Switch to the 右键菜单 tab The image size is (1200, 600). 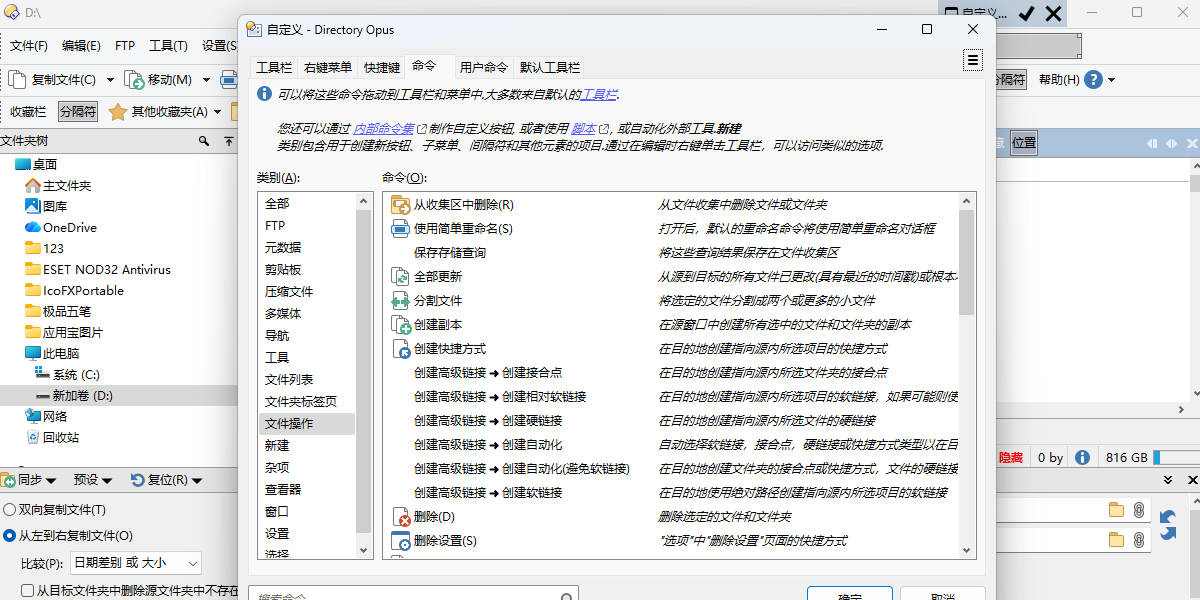(x=328, y=67)
